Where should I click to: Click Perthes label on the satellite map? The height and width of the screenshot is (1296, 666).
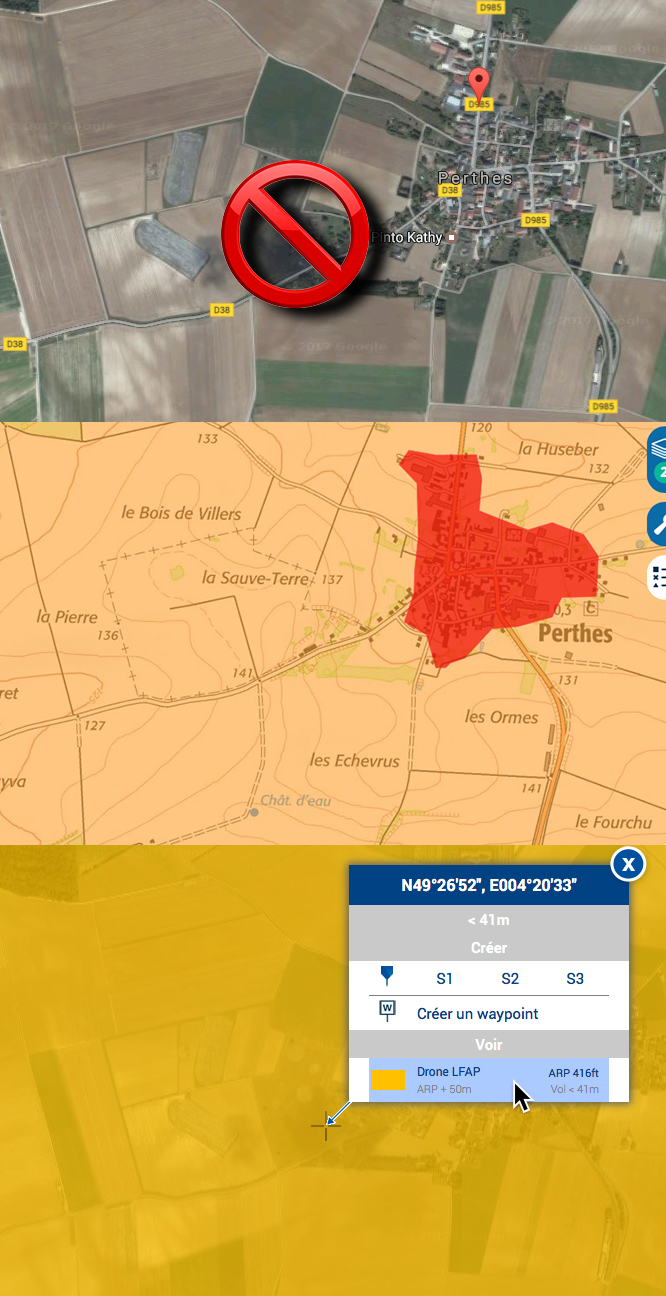pos(475,178)
